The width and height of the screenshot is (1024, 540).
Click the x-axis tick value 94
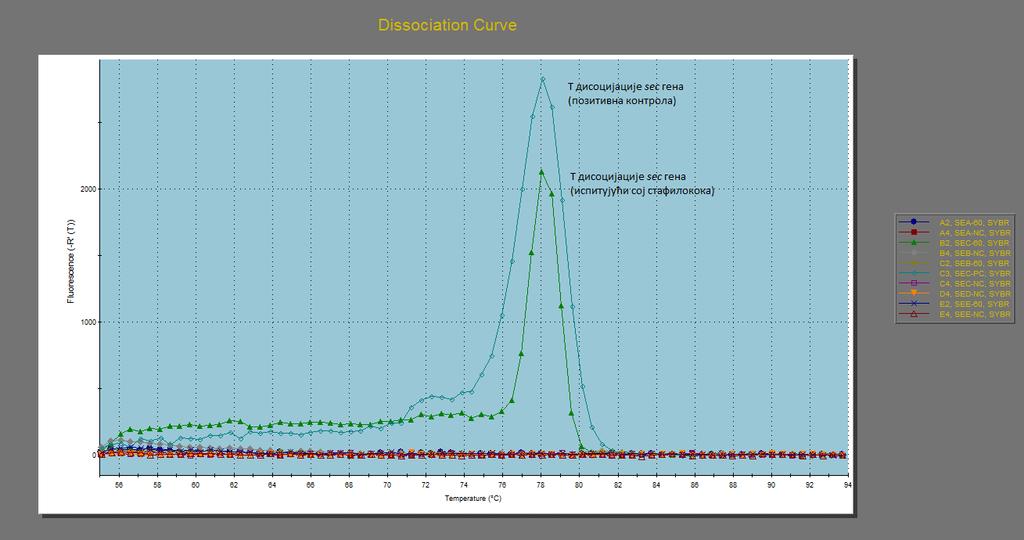(x=847, y=485)
